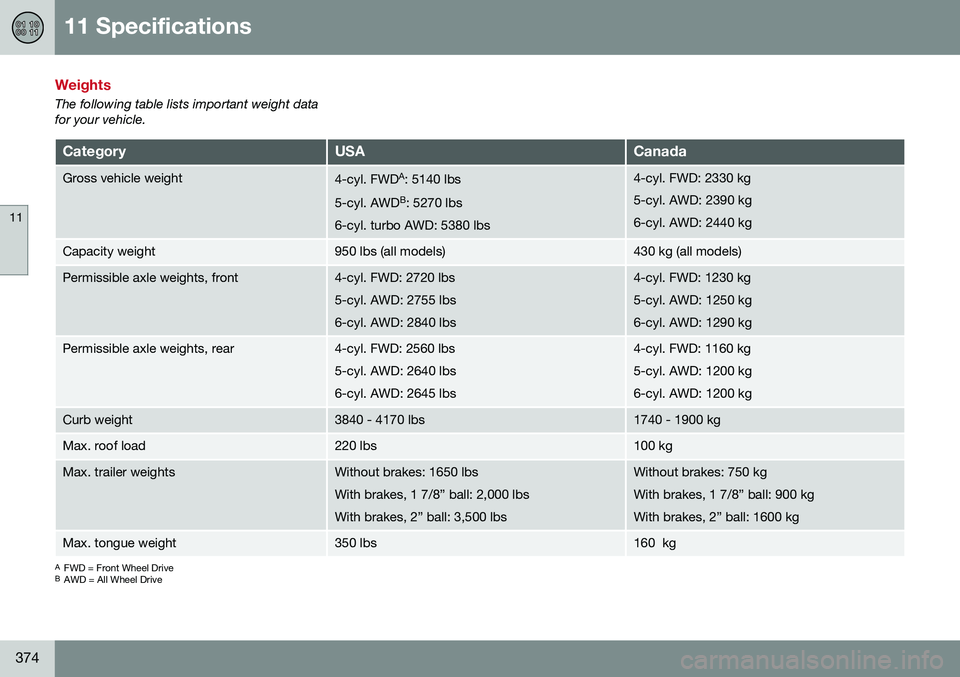
Task: Click '6-cyl. turbo AWD: 5380 lbs' value
Action: [412, 225]
